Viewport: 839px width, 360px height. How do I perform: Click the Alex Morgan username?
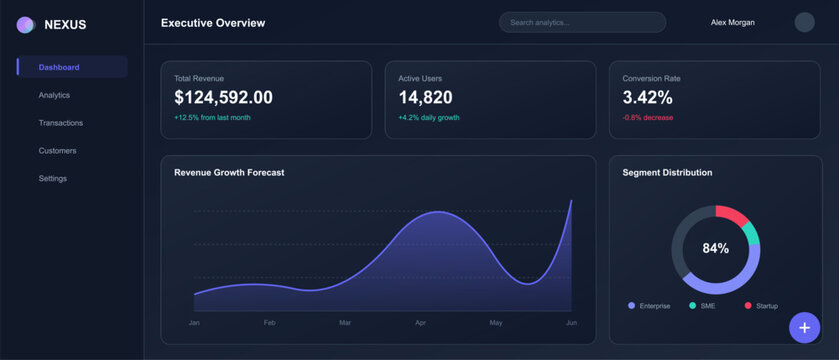pyautogui.click(x=733, y=22)
